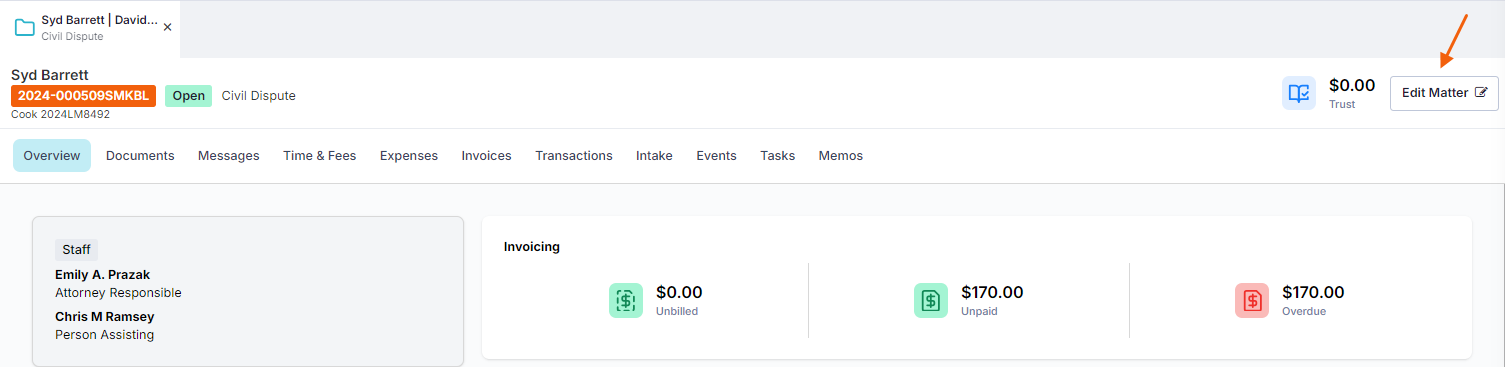Select the Expenses tab

pos(409,156)
